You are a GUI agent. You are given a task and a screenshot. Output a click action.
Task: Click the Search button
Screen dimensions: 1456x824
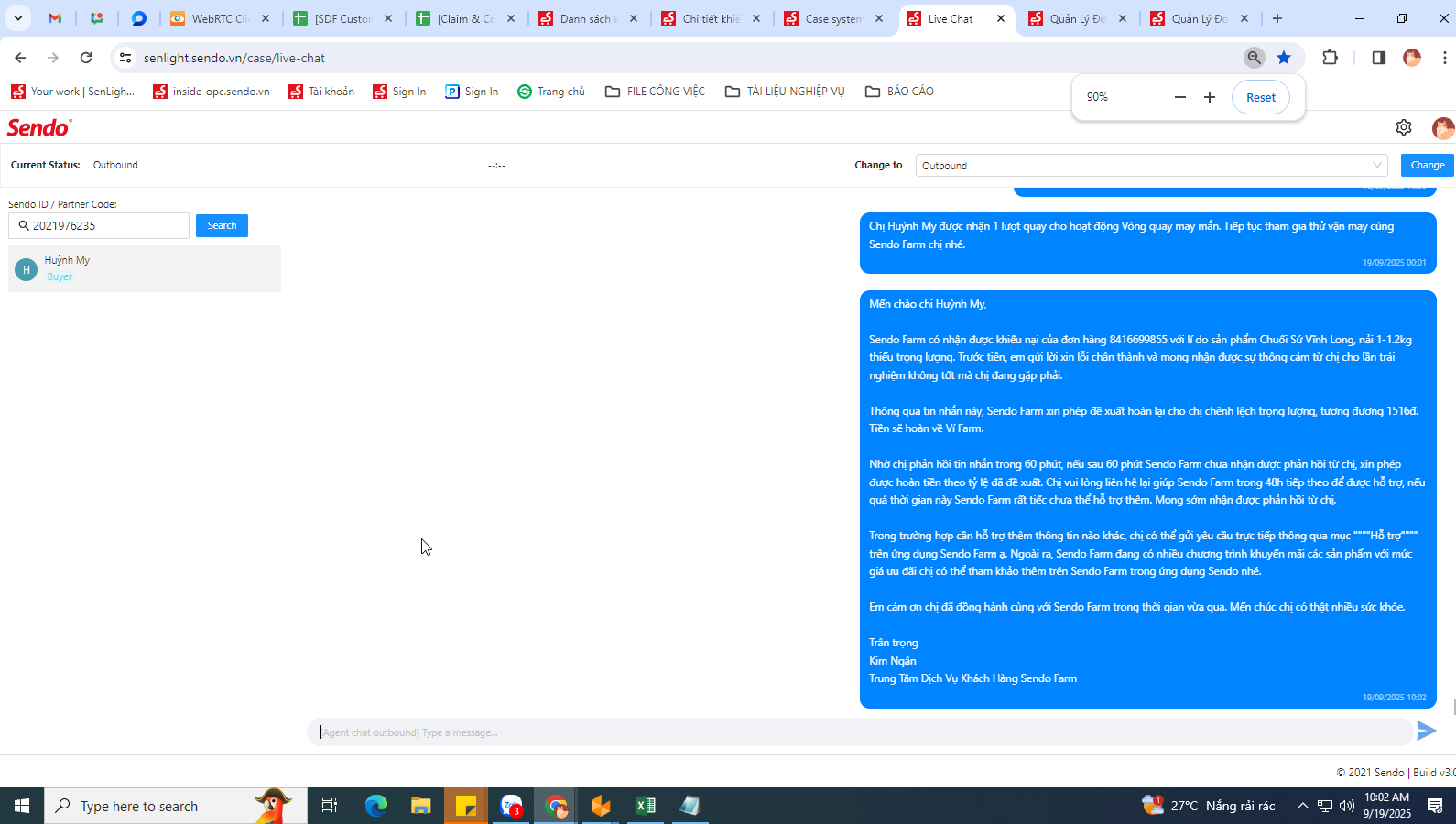(x=222, y=225)
